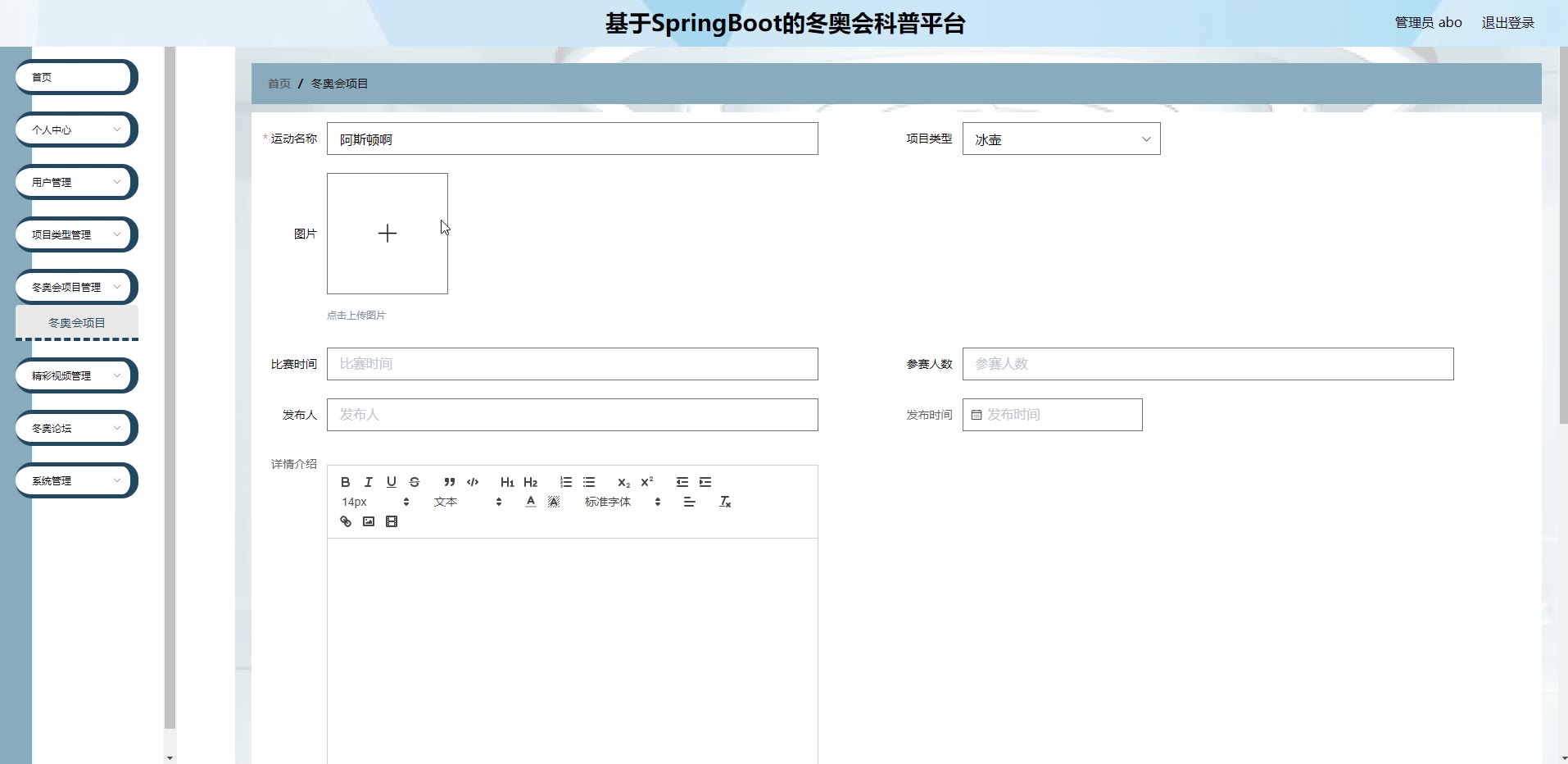The height and width of the screenshot is (764, 1568).
Task: Click the 首页 breadcrumb link
Action: (279, 84)
